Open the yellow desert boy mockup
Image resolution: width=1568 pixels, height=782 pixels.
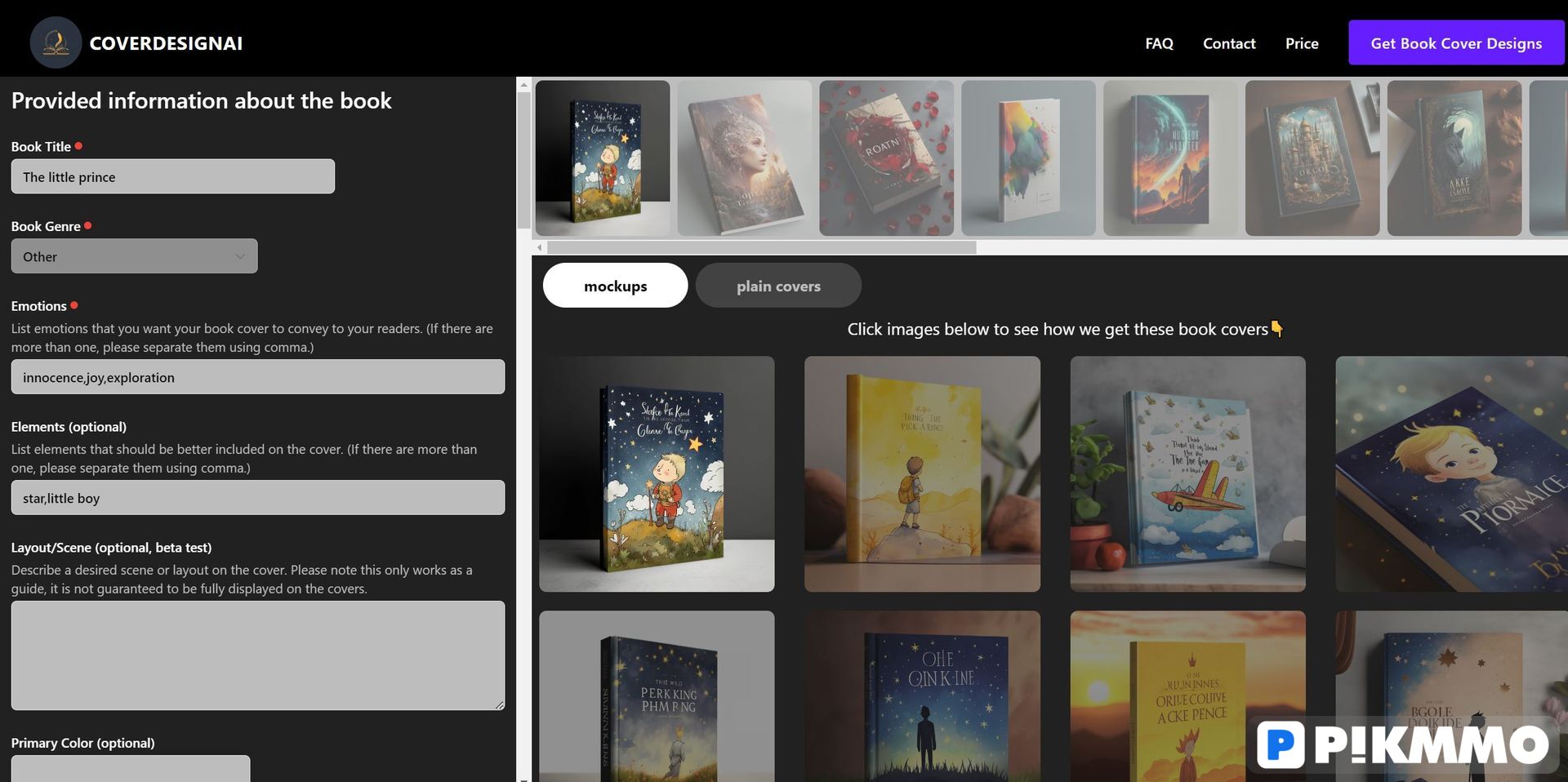point(922,474)
